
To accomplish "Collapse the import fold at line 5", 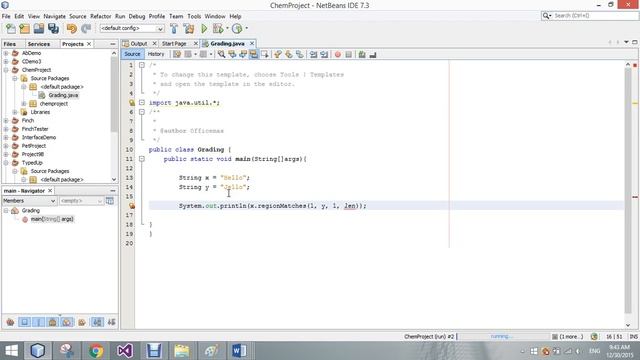I will (142, 102).
